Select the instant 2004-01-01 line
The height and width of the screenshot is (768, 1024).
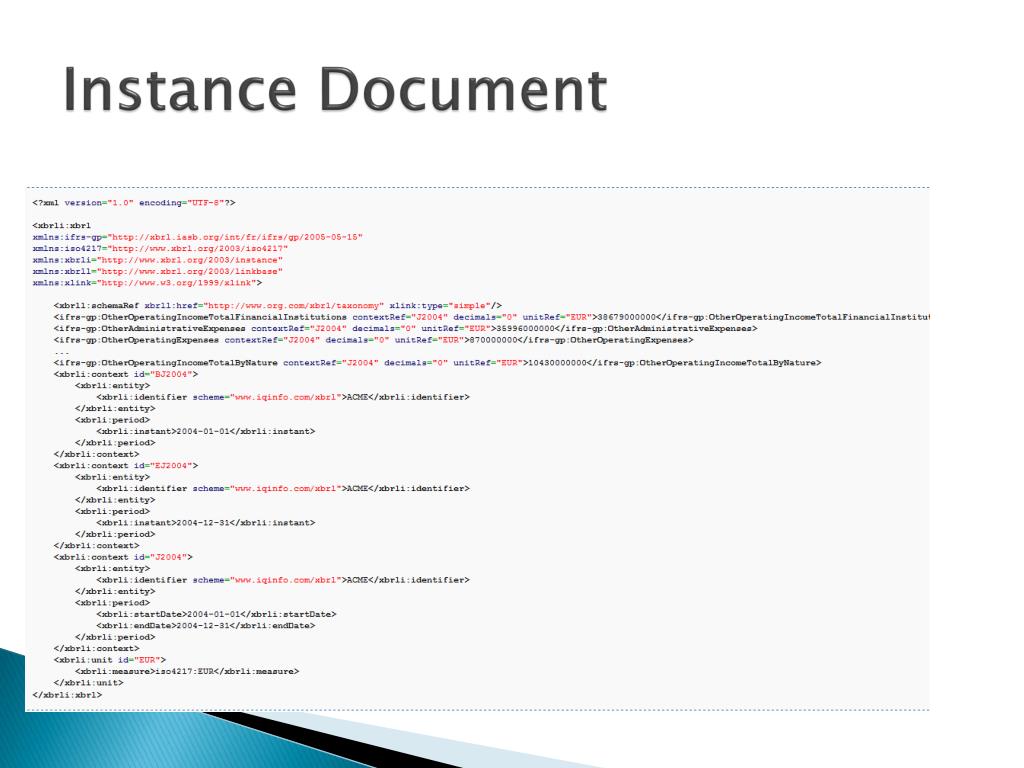tap(206, 431)
